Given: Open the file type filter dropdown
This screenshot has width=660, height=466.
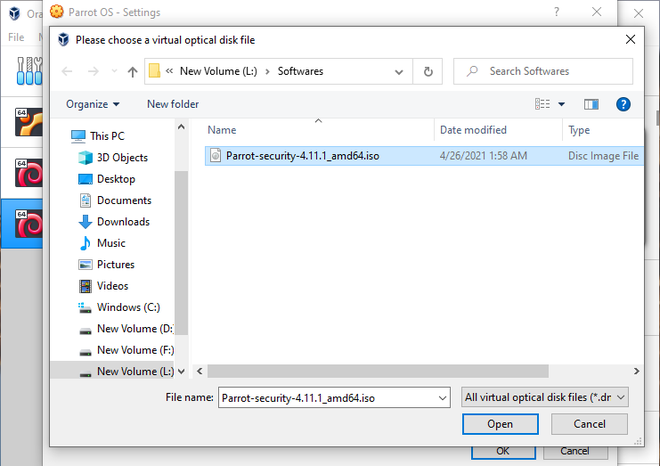Looking at the screenshot, I should tap(545, 397).
